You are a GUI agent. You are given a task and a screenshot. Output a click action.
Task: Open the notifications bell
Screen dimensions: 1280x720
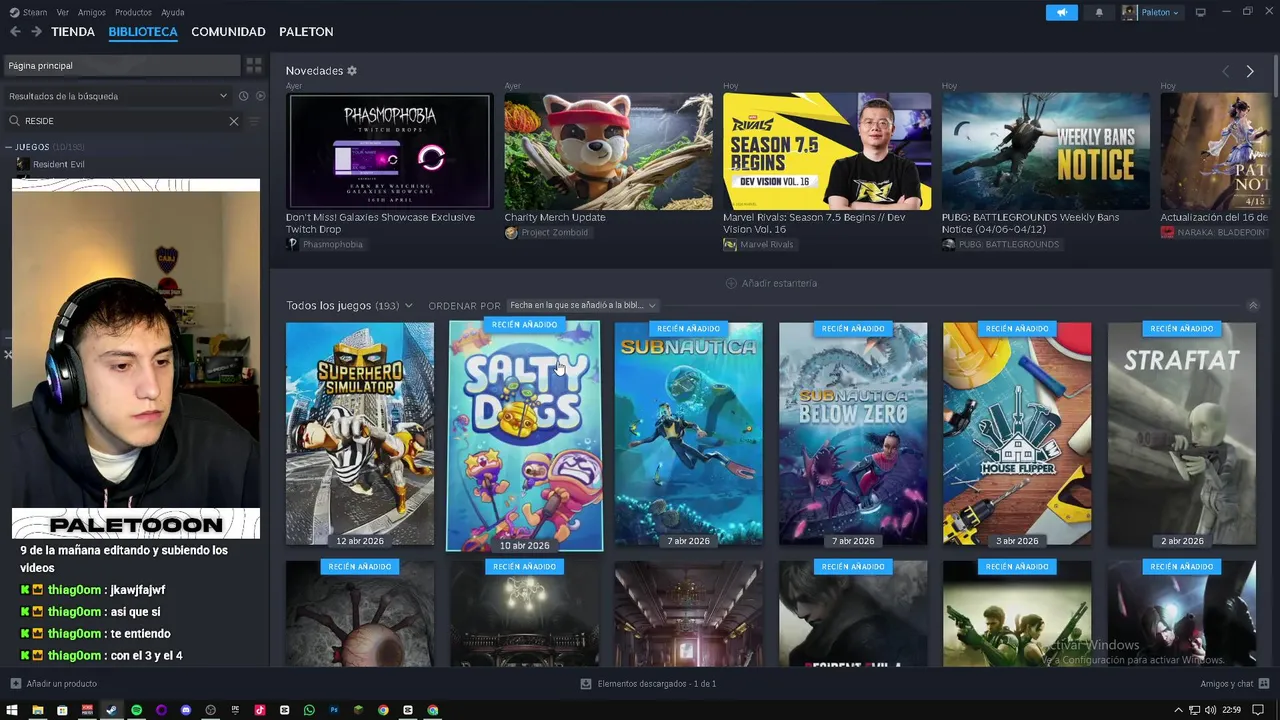(x=1099, y=12)
